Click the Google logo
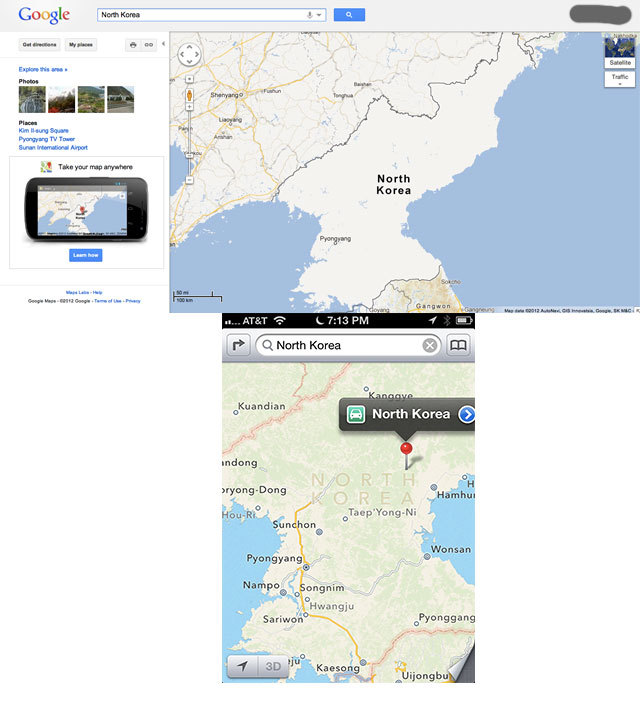The height and width of the screenshot is (701, 640). 44,15
